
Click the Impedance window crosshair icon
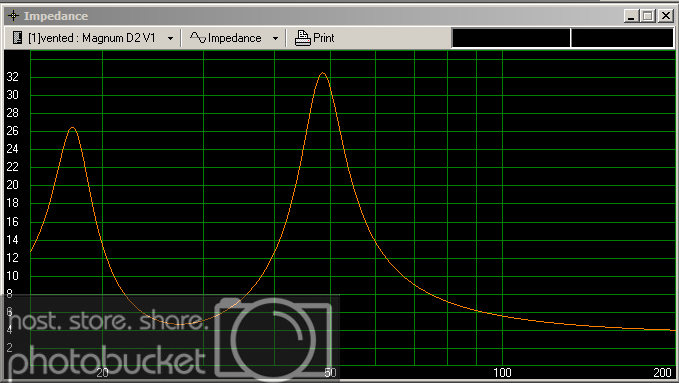(x=13, y=16)
